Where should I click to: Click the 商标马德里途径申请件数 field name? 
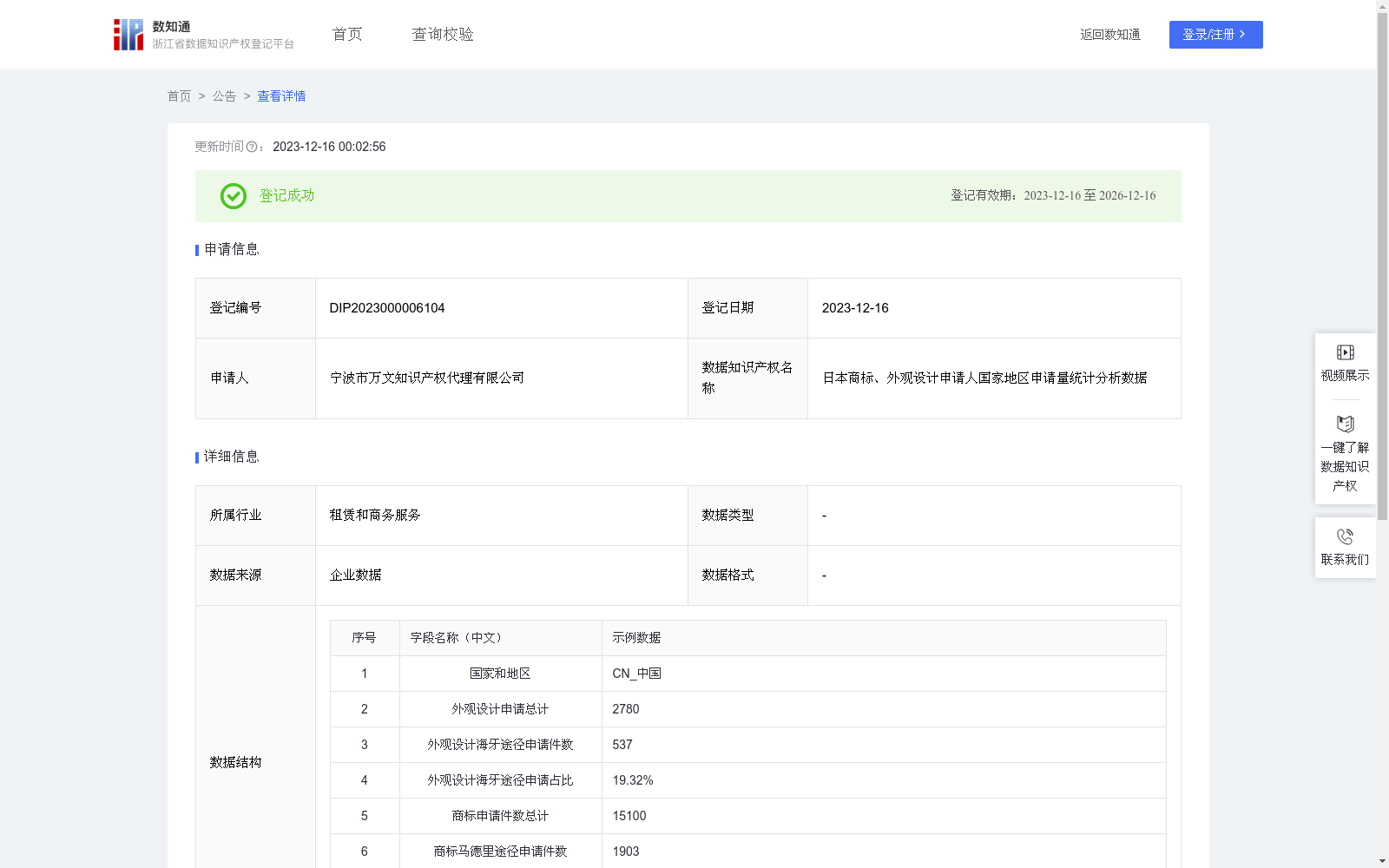pyautogui.click(x=500, y=852)
